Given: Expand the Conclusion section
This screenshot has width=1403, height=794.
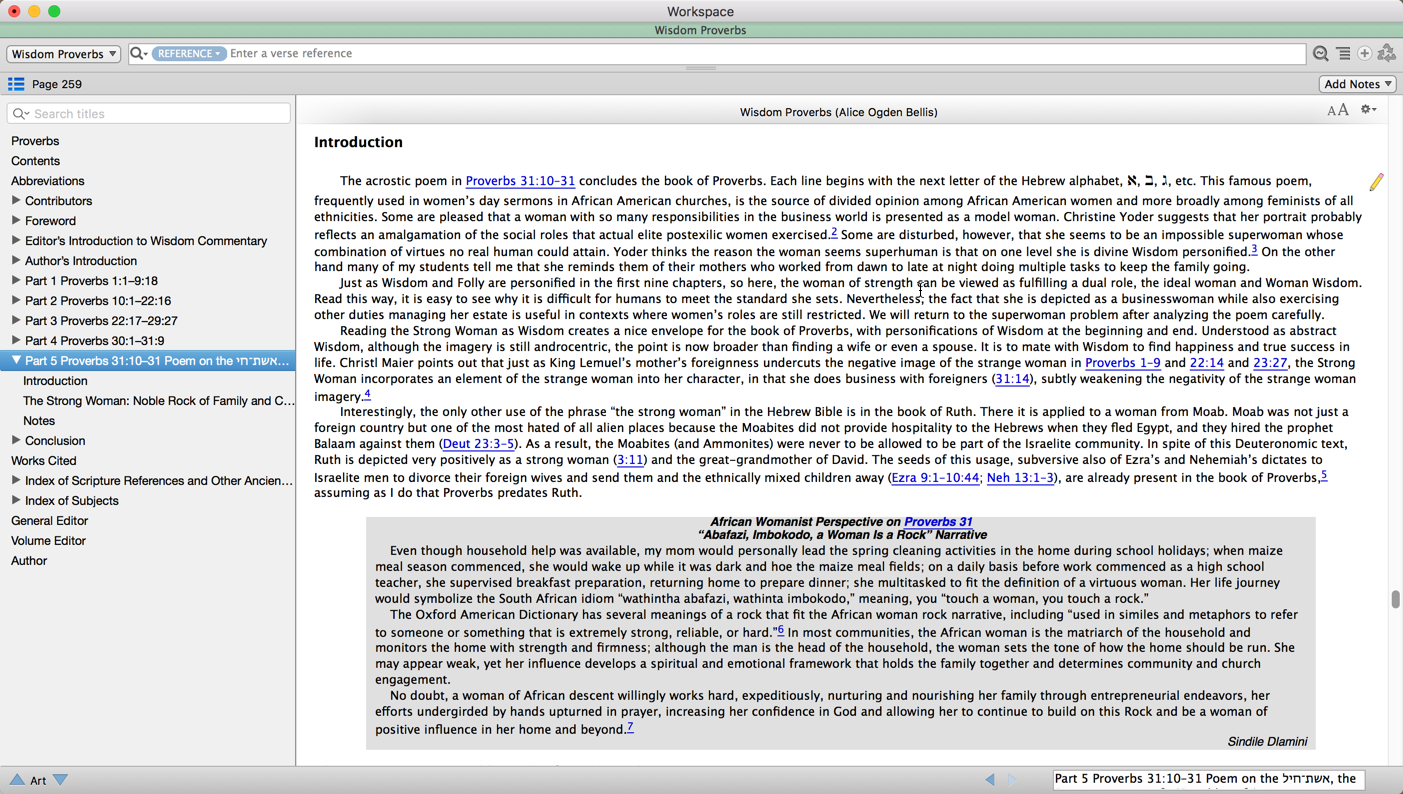Looking at the screenshot, I should 16,441.
